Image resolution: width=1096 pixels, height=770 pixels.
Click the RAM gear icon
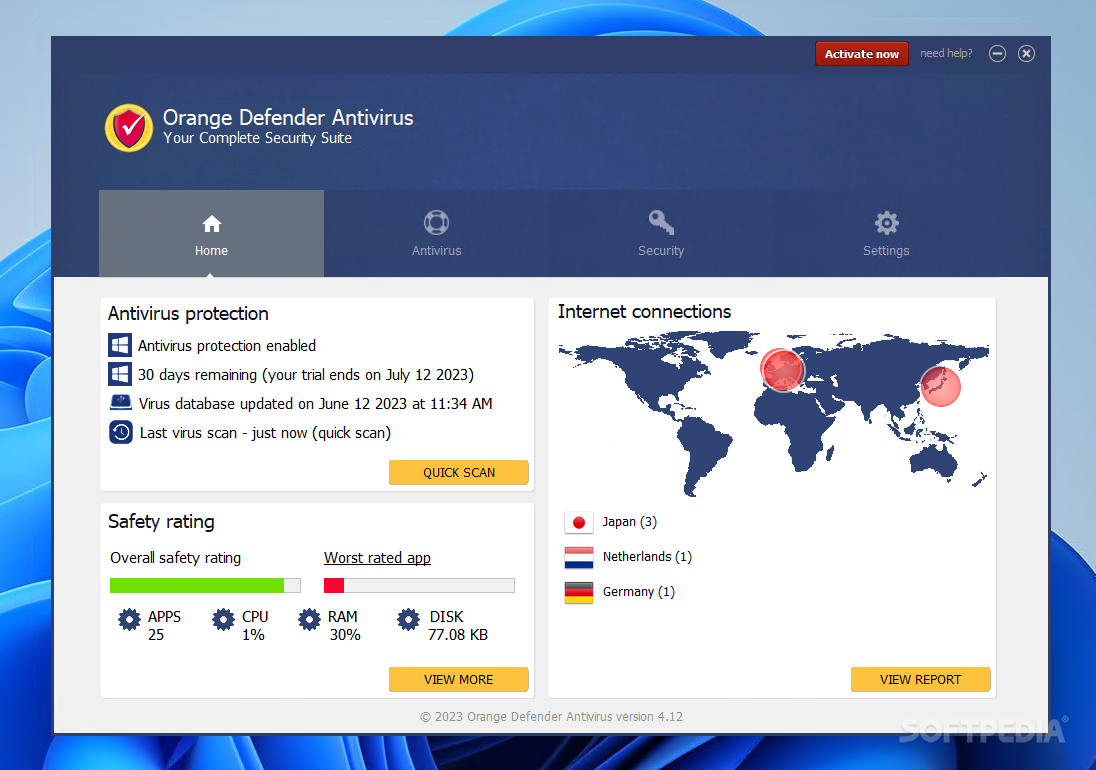click(x=310, y=619)
